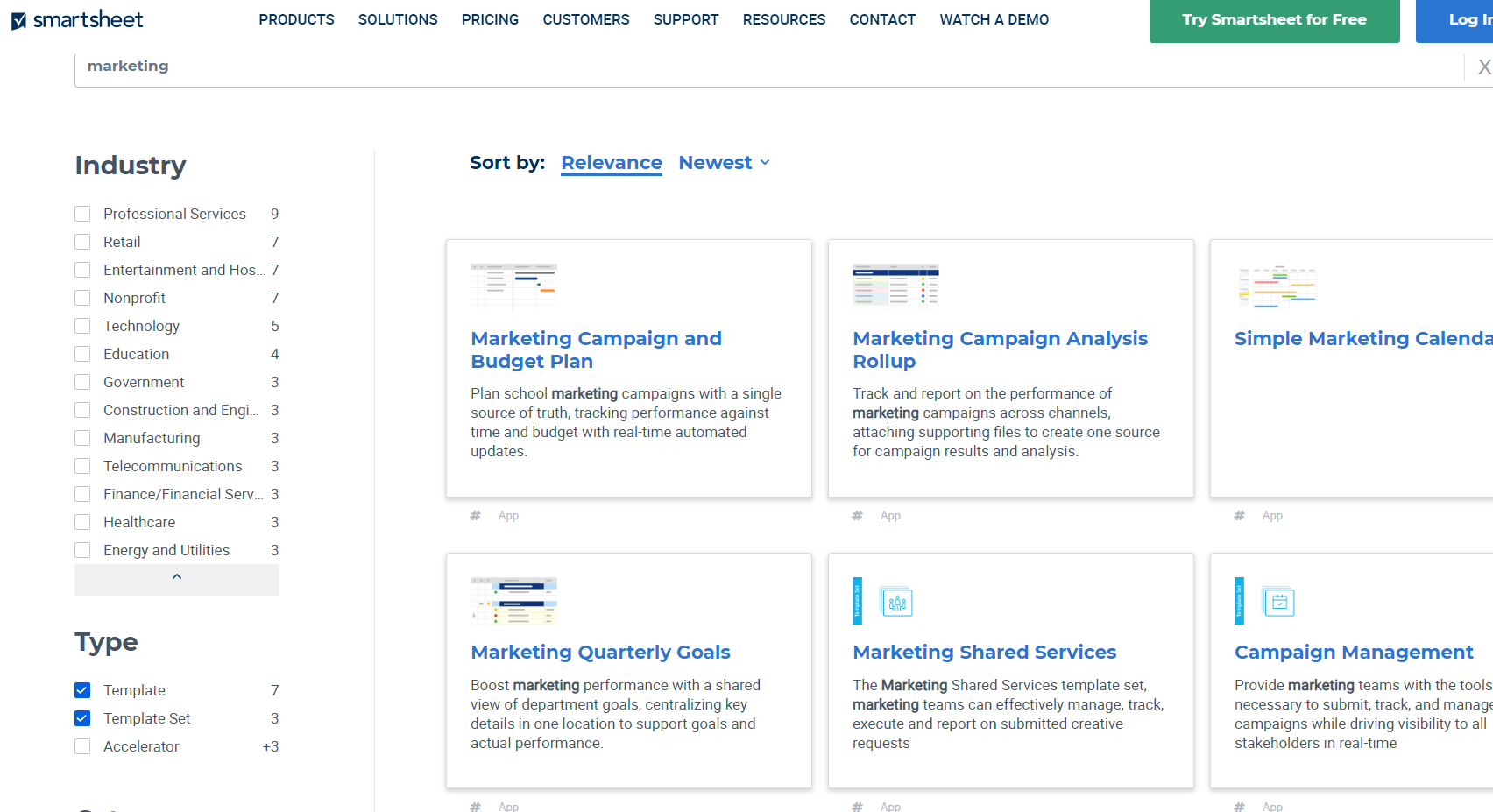This screenshot has height=812, width=1493.
Task: Click the Smartsheet logo
Action: click(x=77, y=19)
